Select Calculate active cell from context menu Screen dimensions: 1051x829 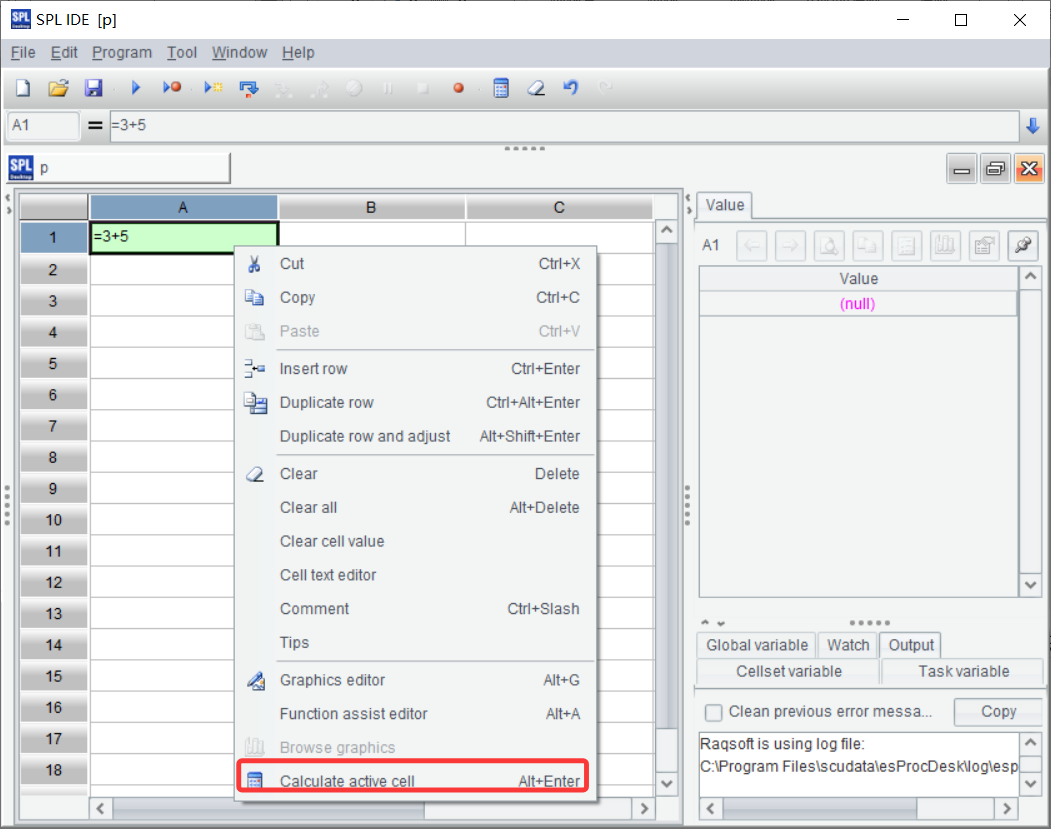[414, 781]
